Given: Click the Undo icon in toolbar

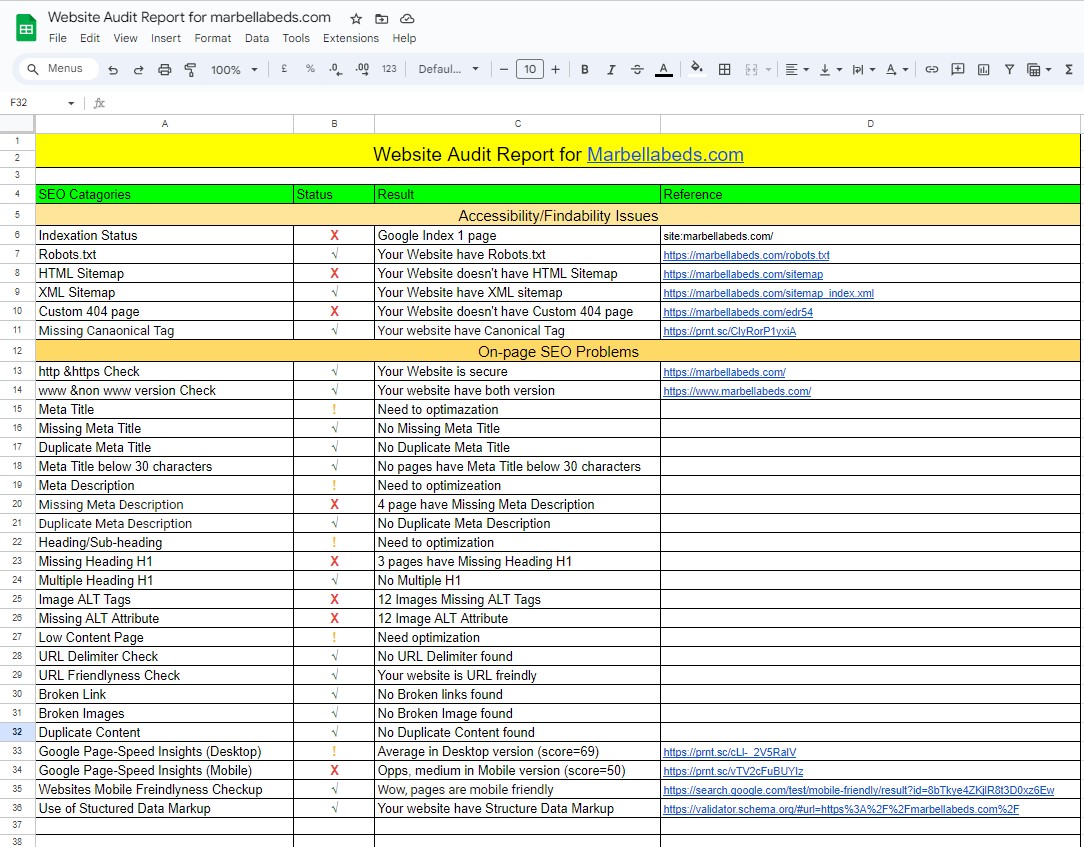Looking at the screenshot, I should click(113, 70).
